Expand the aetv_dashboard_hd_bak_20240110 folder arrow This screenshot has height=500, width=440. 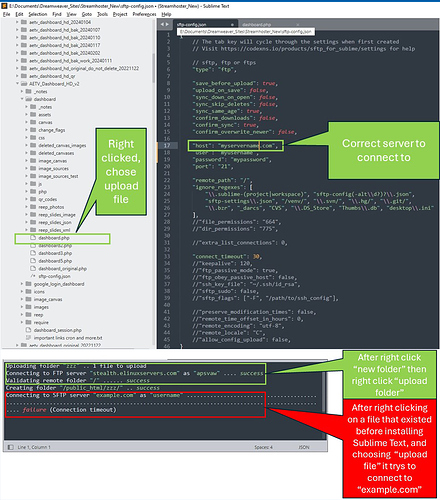click(17, 37)
